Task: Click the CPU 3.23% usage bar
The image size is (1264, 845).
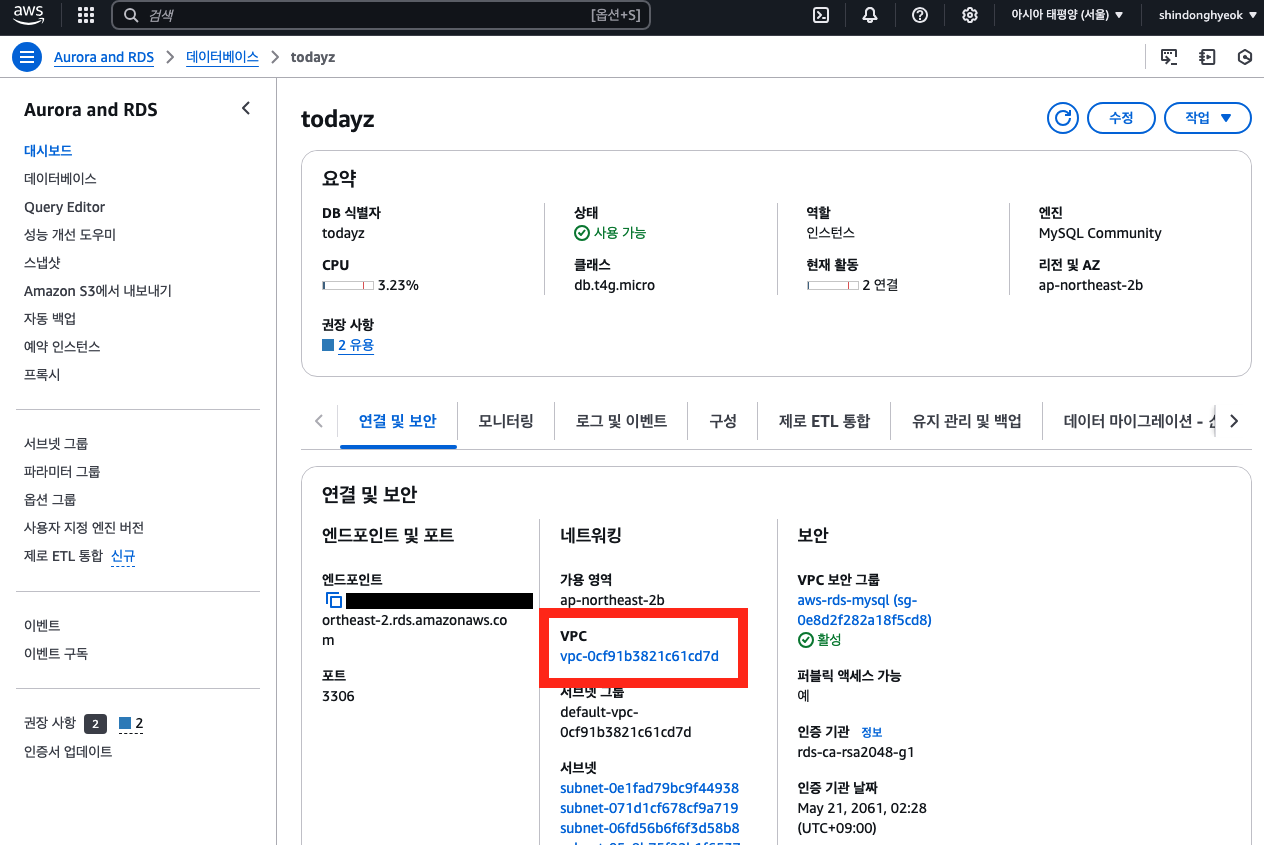Action: click(x=348, y=285)
